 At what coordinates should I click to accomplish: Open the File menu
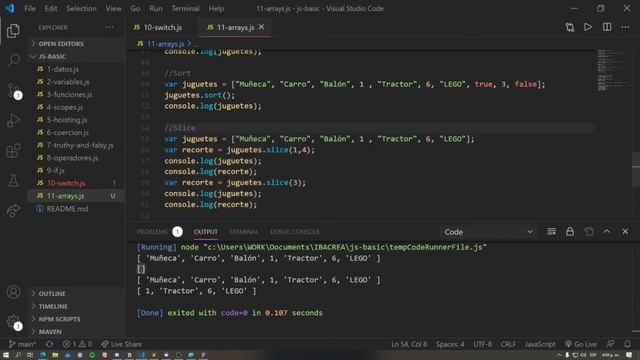tap(30, 8)
